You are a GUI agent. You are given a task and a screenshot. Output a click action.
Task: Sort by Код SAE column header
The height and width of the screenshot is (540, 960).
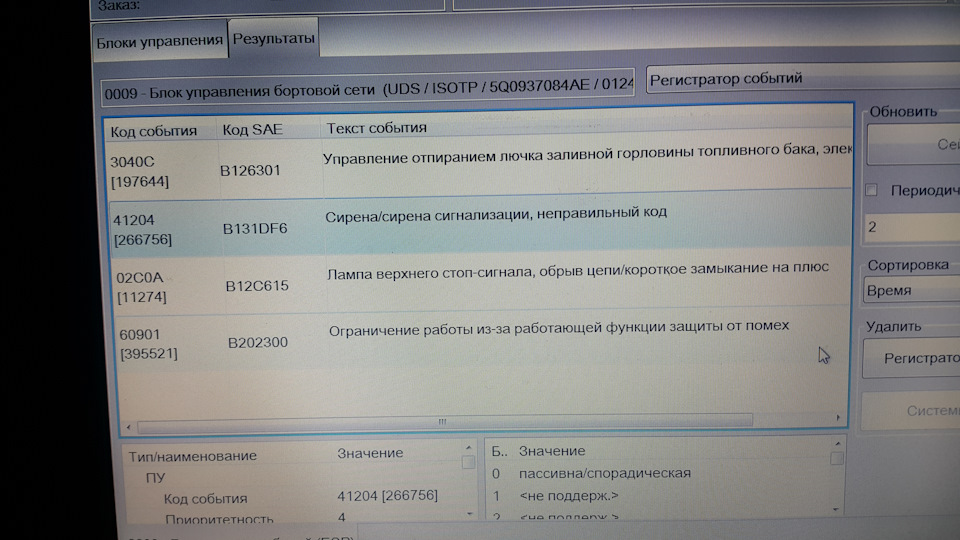point(252,130)
